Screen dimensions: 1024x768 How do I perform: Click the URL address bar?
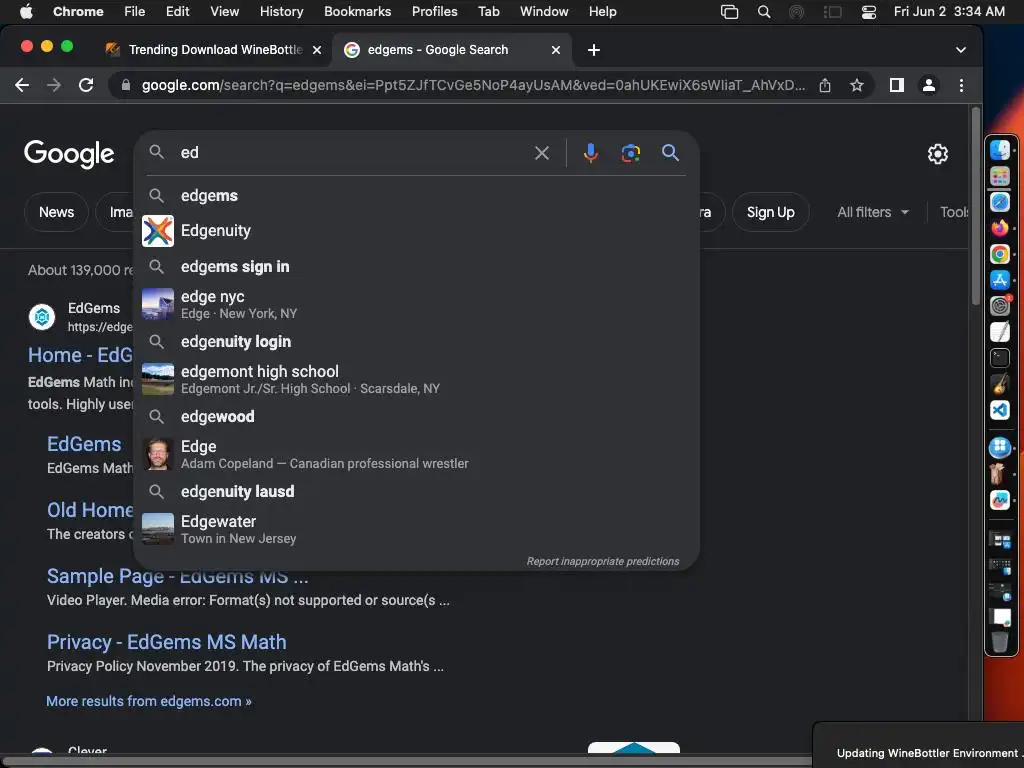click(473, 85)
